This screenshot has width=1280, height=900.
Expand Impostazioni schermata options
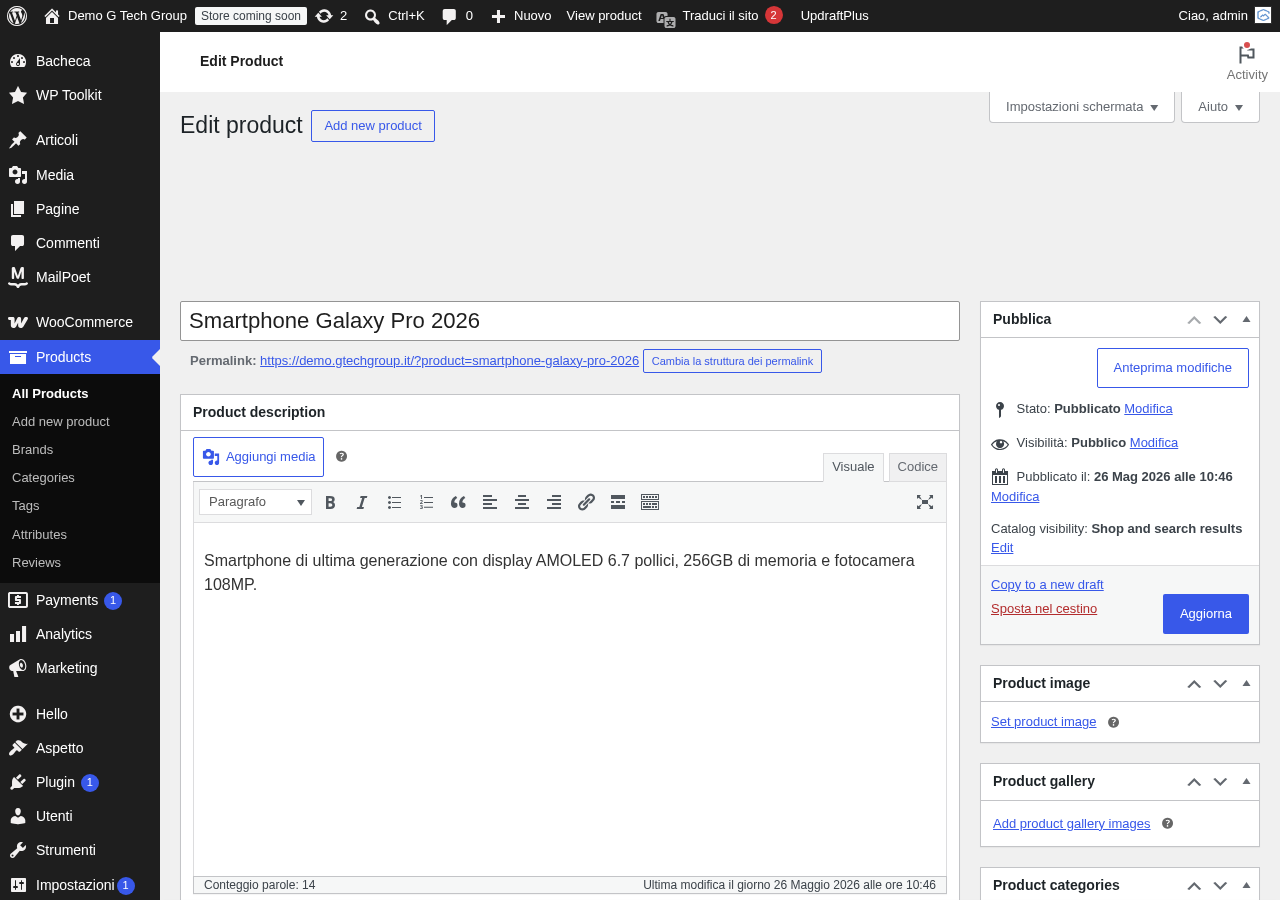[x=1082, y=107]
